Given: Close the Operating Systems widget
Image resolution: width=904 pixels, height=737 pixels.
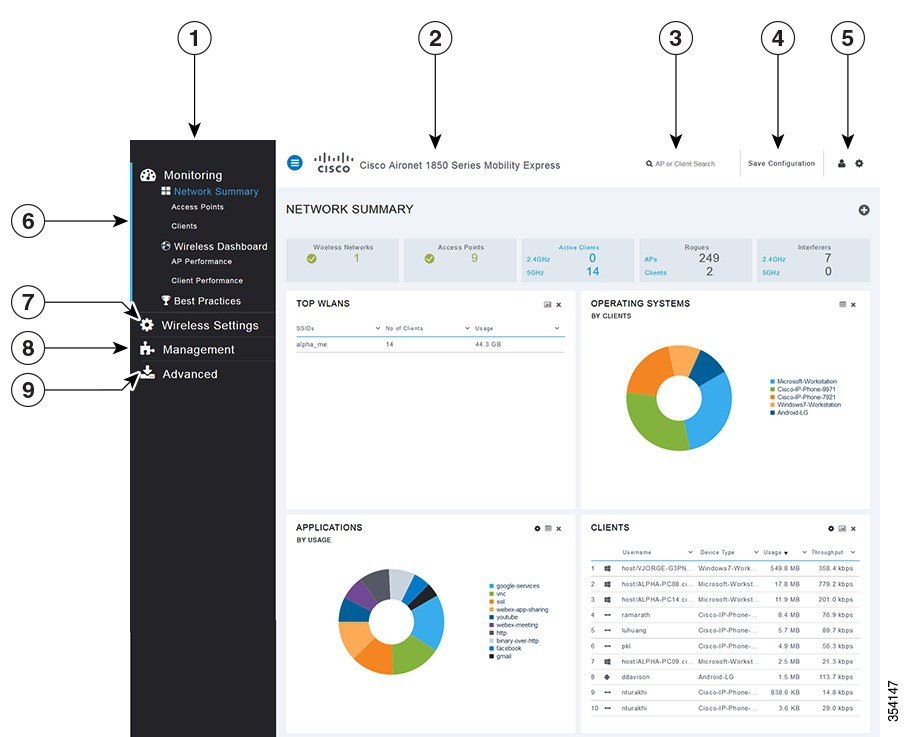Looking at the screenshot, I should (x=853, y=304).
